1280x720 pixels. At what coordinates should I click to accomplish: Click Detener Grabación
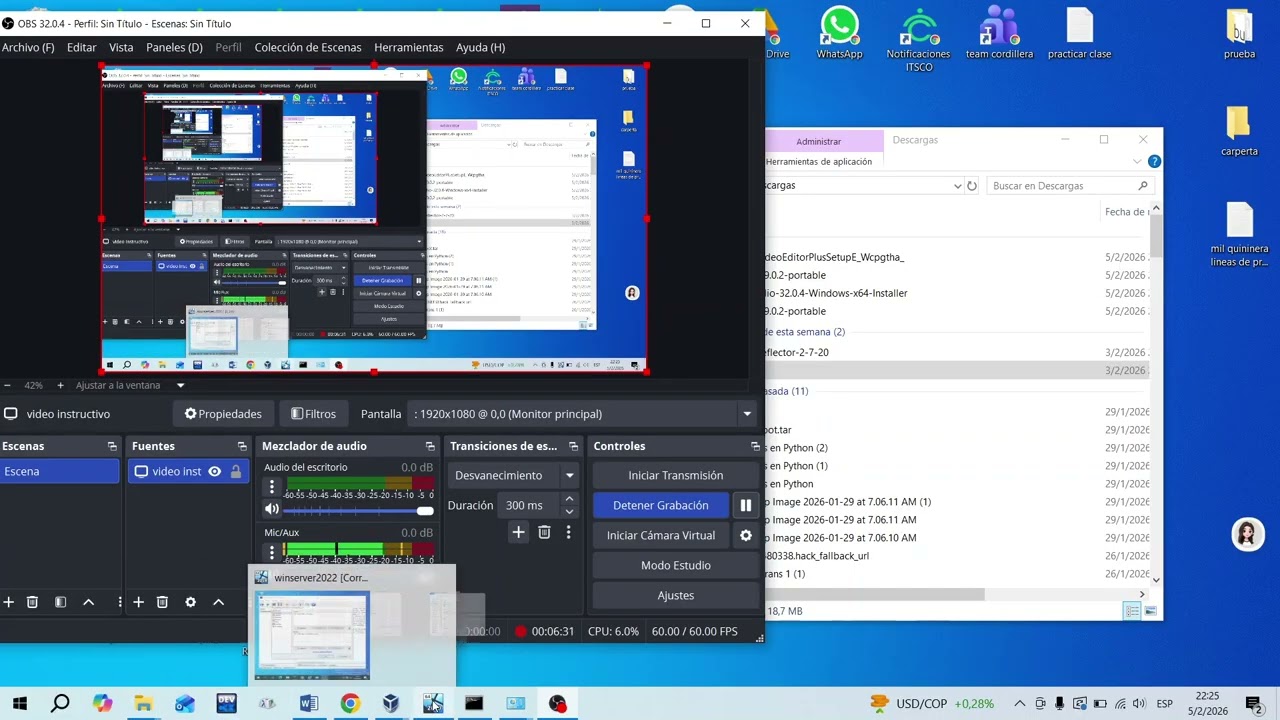click(661, 505)
